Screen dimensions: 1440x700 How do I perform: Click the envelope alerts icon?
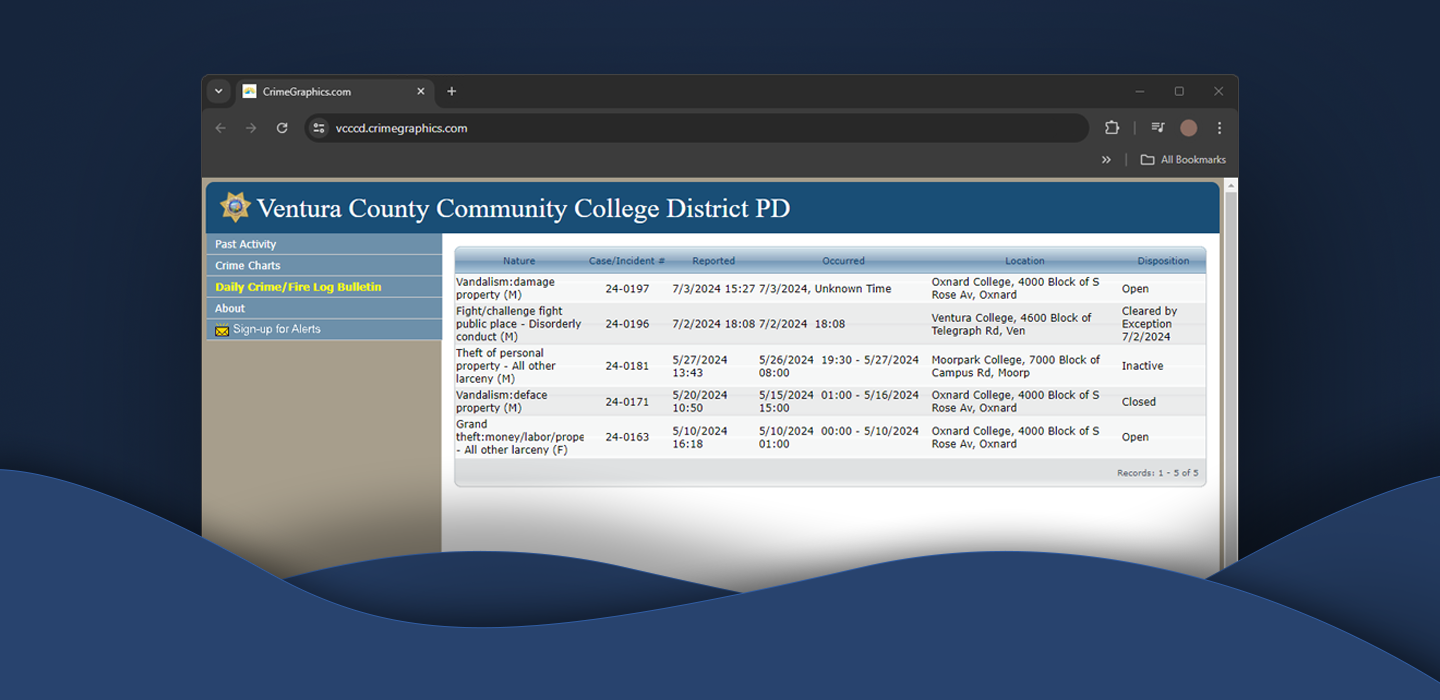click(x=222, y=330)
